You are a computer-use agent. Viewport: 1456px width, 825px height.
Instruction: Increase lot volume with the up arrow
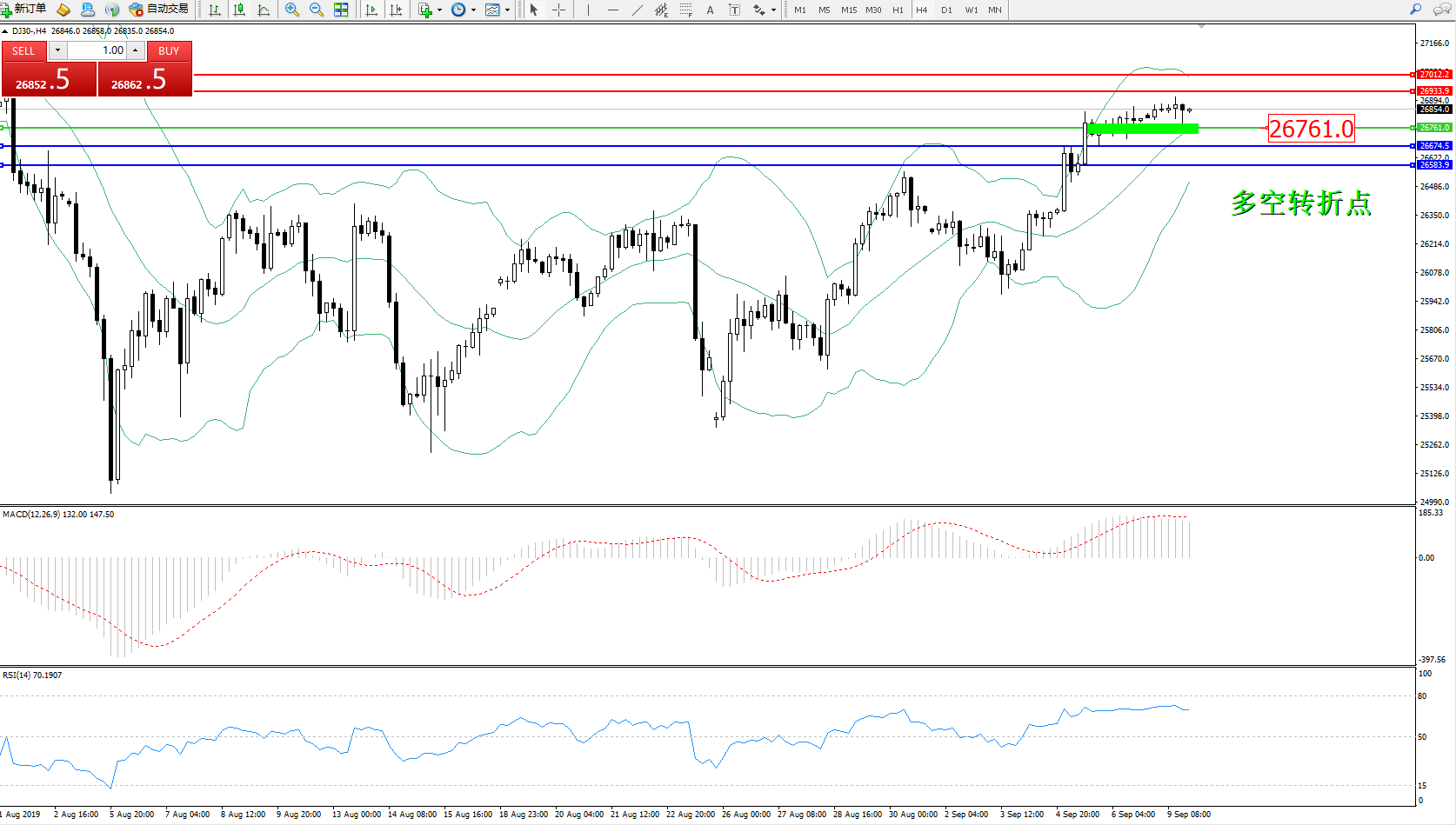pos(136,50)
